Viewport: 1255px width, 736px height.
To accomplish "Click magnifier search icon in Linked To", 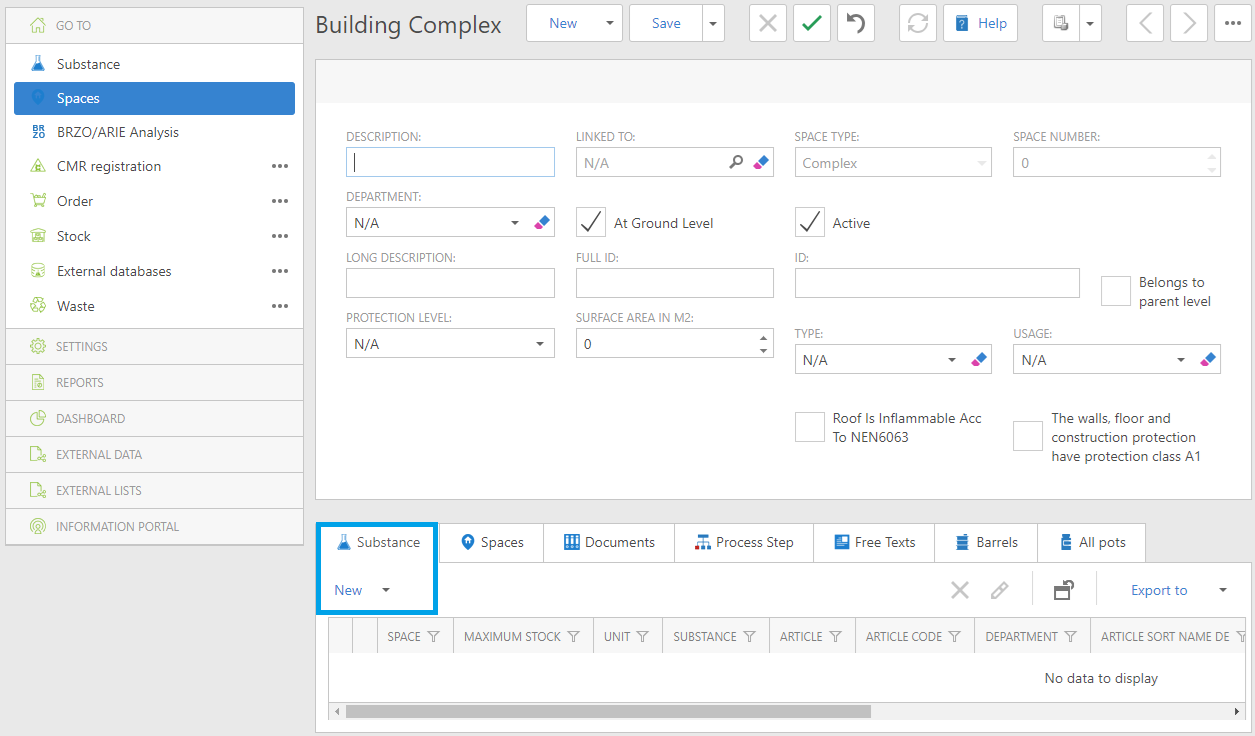I will (736, 162).
